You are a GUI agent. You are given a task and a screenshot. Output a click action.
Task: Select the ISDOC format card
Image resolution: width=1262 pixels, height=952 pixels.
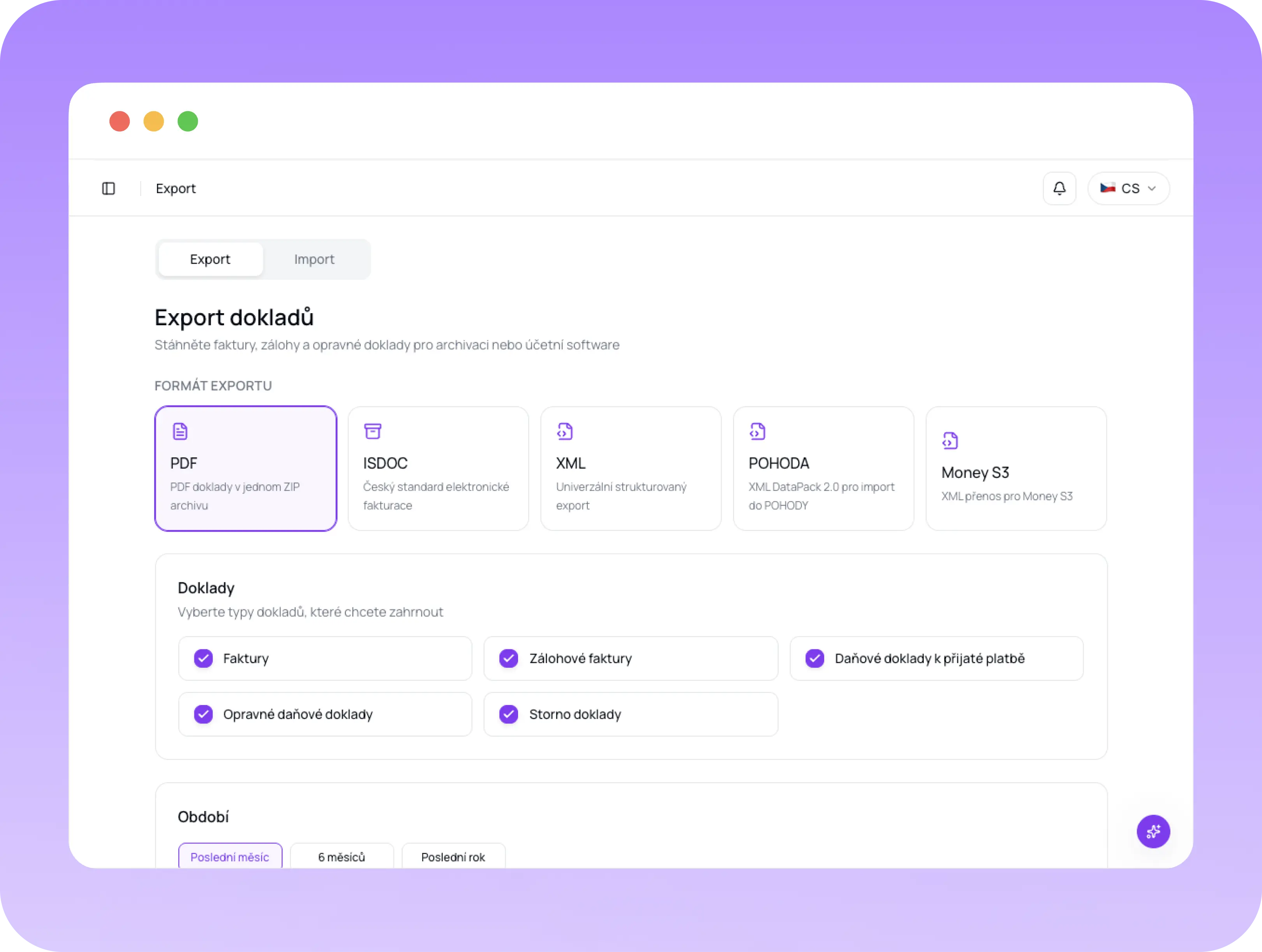tap(438, 468)
